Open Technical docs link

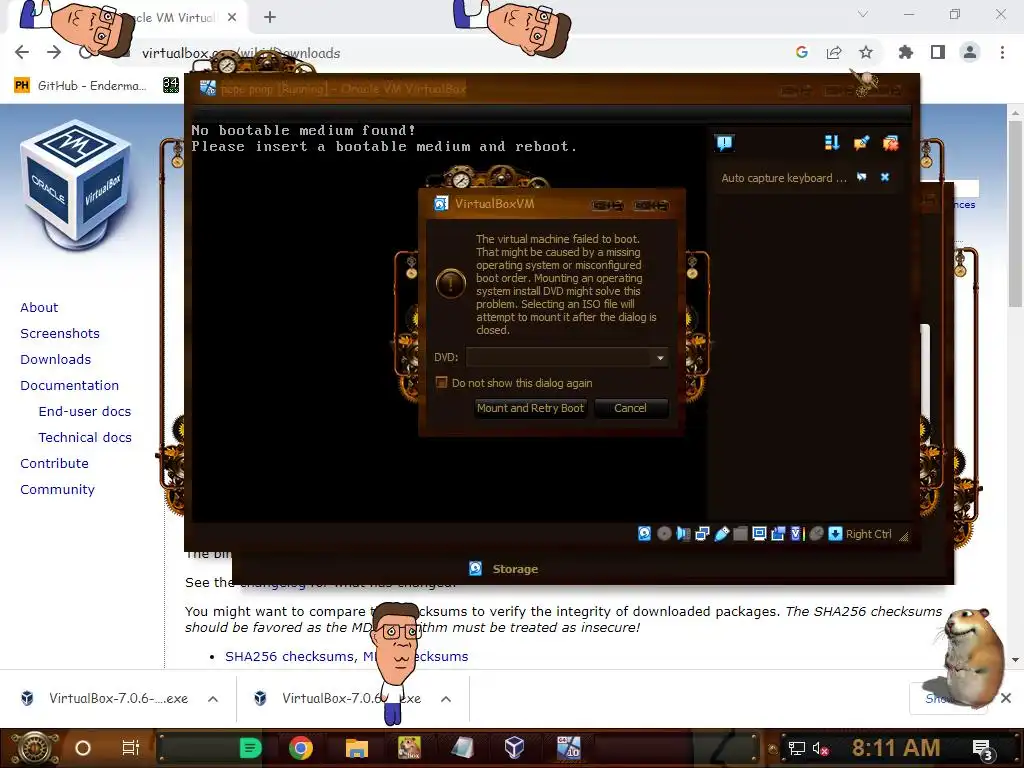click(x=85, y=438)
